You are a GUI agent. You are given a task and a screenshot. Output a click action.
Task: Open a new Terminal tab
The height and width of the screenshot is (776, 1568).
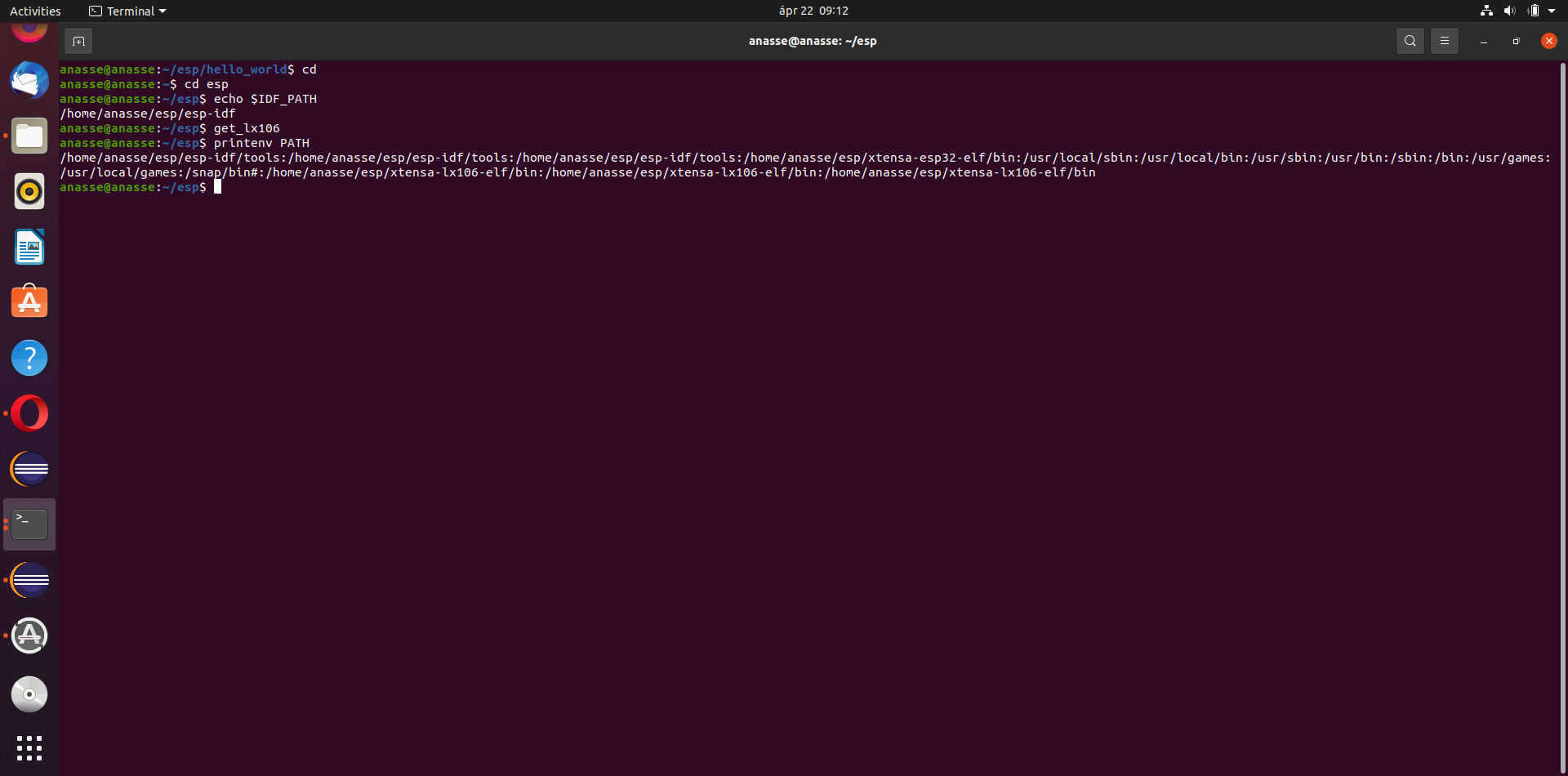[x=78, y=40]
